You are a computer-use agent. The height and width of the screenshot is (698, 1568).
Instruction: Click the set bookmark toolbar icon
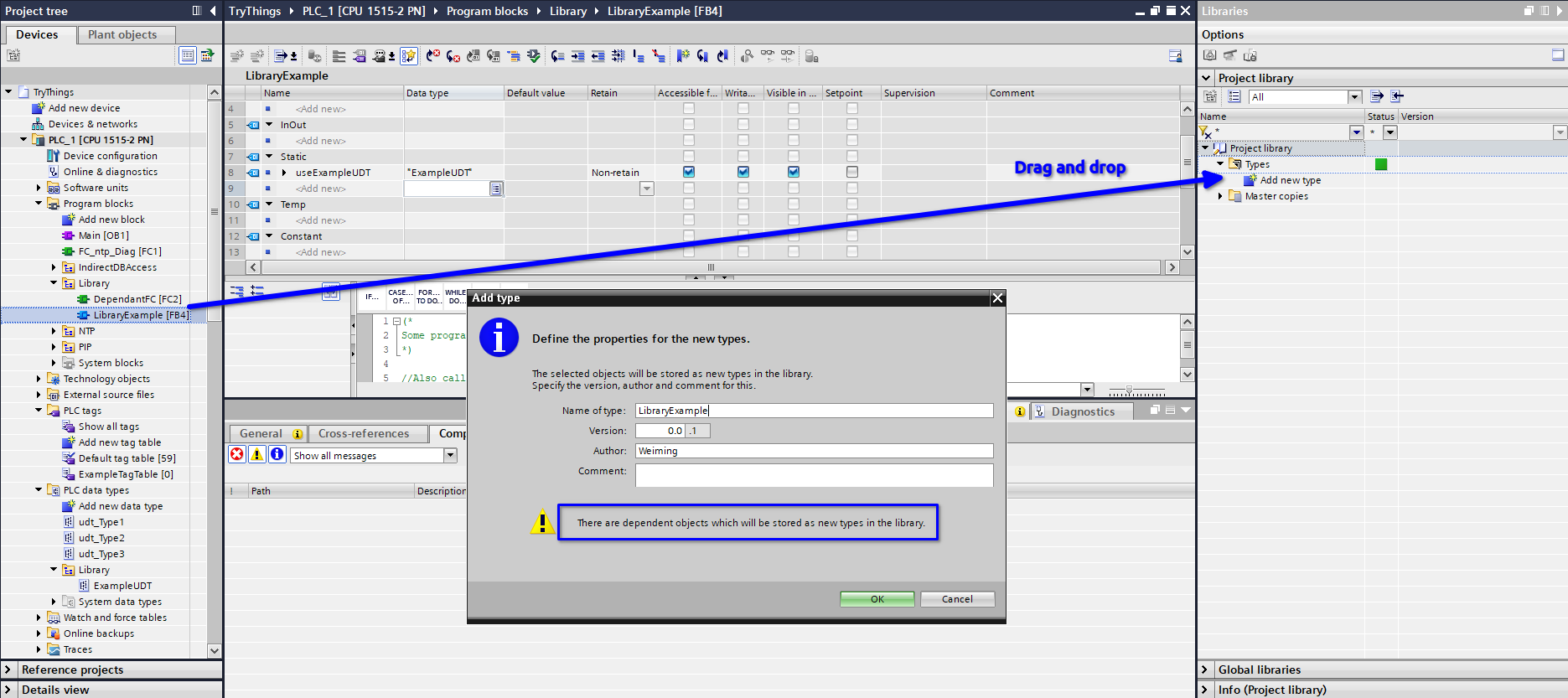(x=682, y=56)
